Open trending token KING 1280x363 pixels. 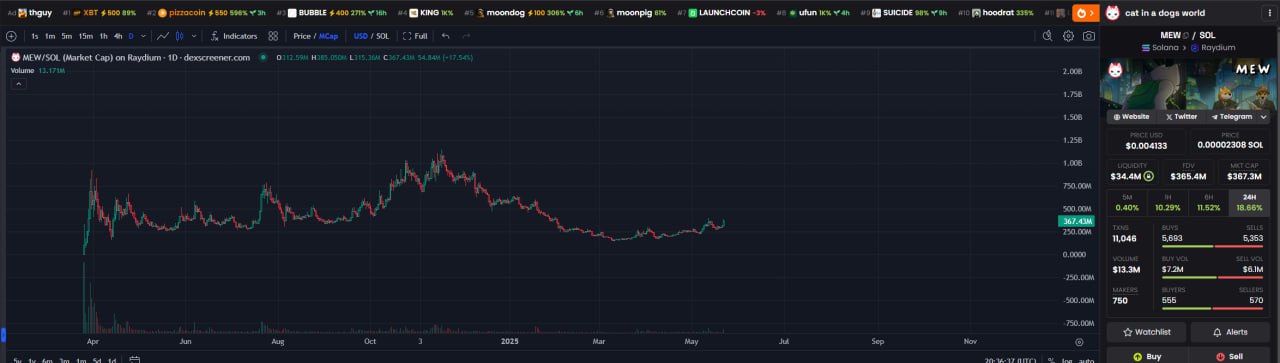426,13
